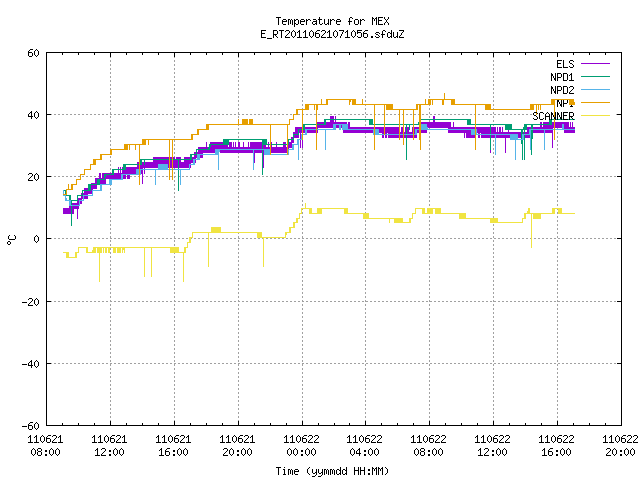Screen dimensions: 640x480
Task: Click the x-axis tick label '110621 16:00'
Action: pyautogui.click(x=173, y=446)
